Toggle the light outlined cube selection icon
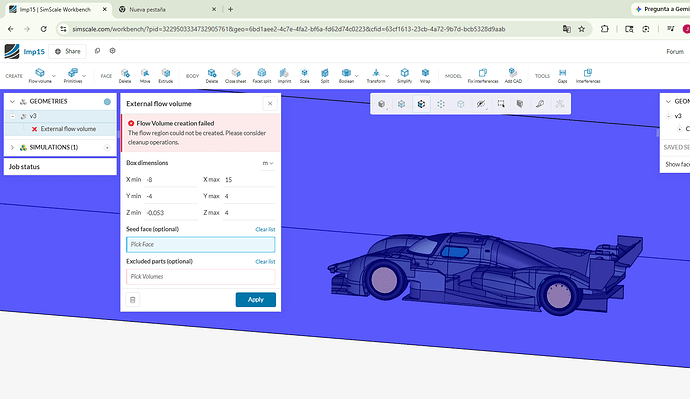 461,104
